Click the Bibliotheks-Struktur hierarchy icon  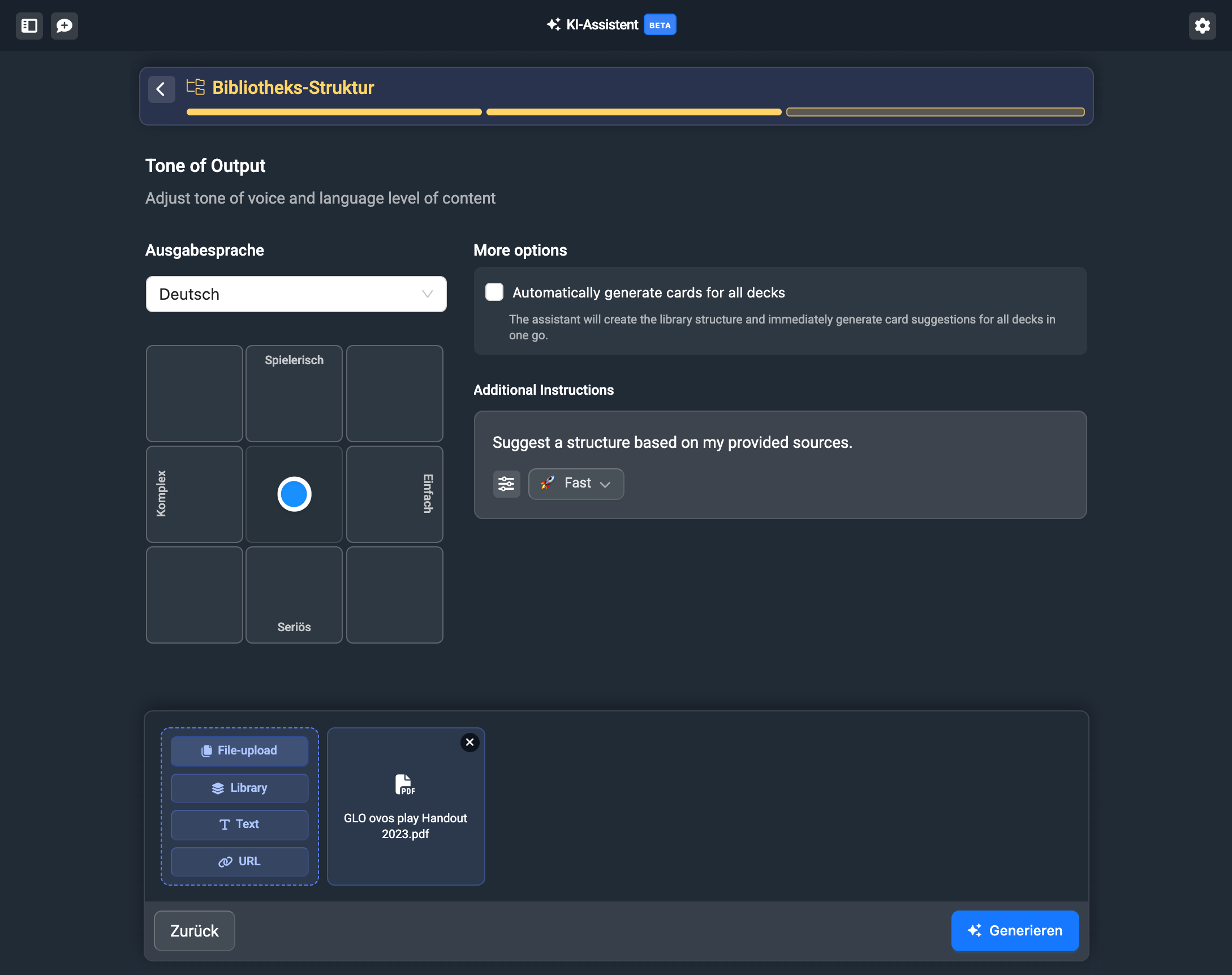click(x=195, y=87)
